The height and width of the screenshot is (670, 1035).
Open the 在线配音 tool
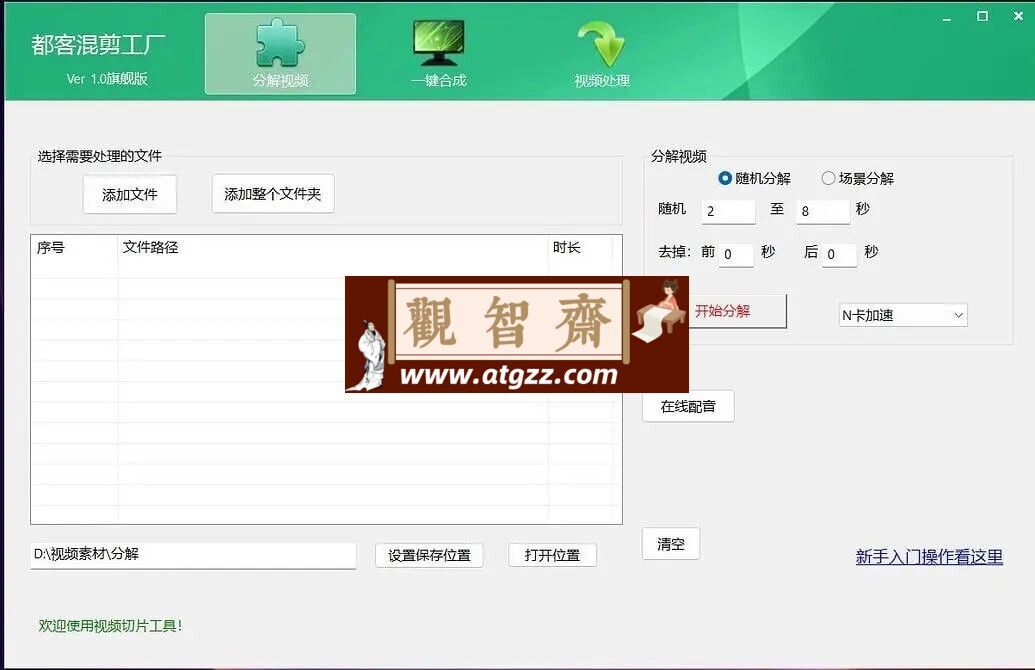click(x=688, y=406)
